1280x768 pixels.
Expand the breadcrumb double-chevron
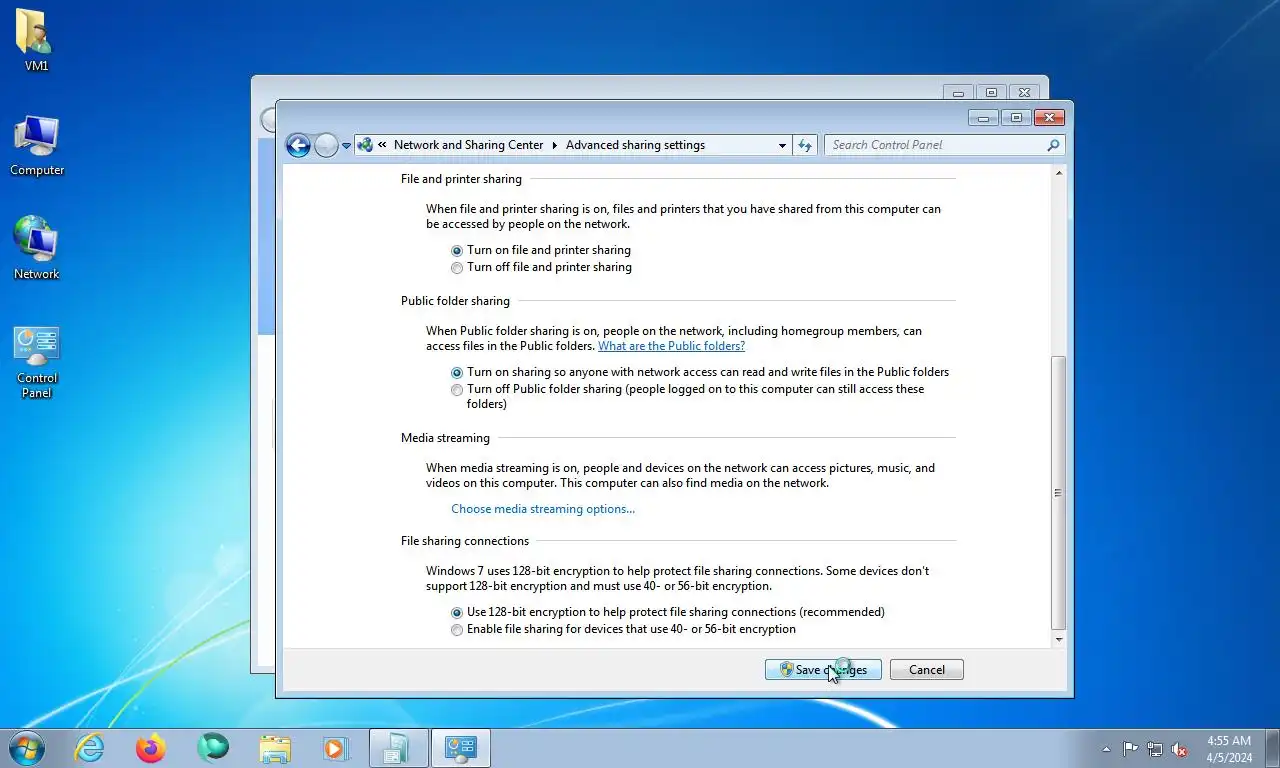(382, 145)
